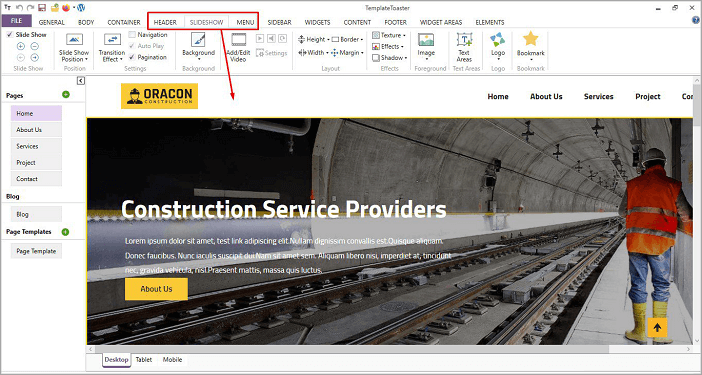This screenshot has height=375, width=702.
Task: Add a new page with green plus
Action: 66,94
